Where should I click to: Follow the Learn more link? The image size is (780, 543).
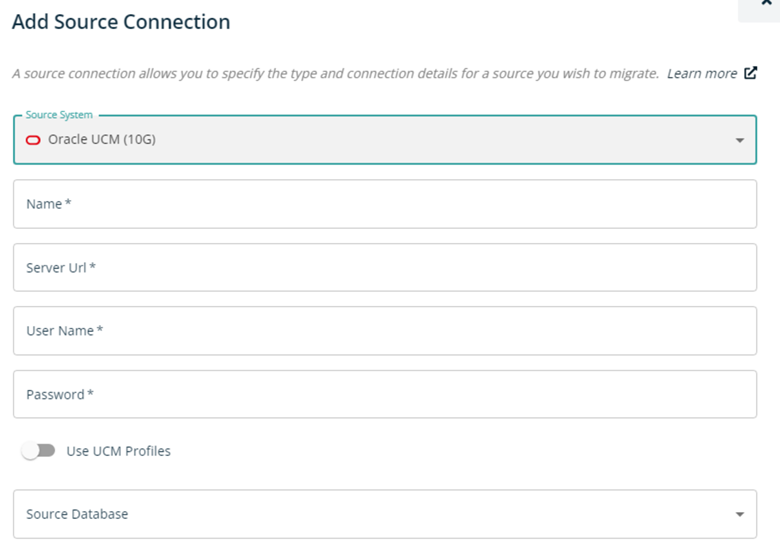(x=702, y=74)
